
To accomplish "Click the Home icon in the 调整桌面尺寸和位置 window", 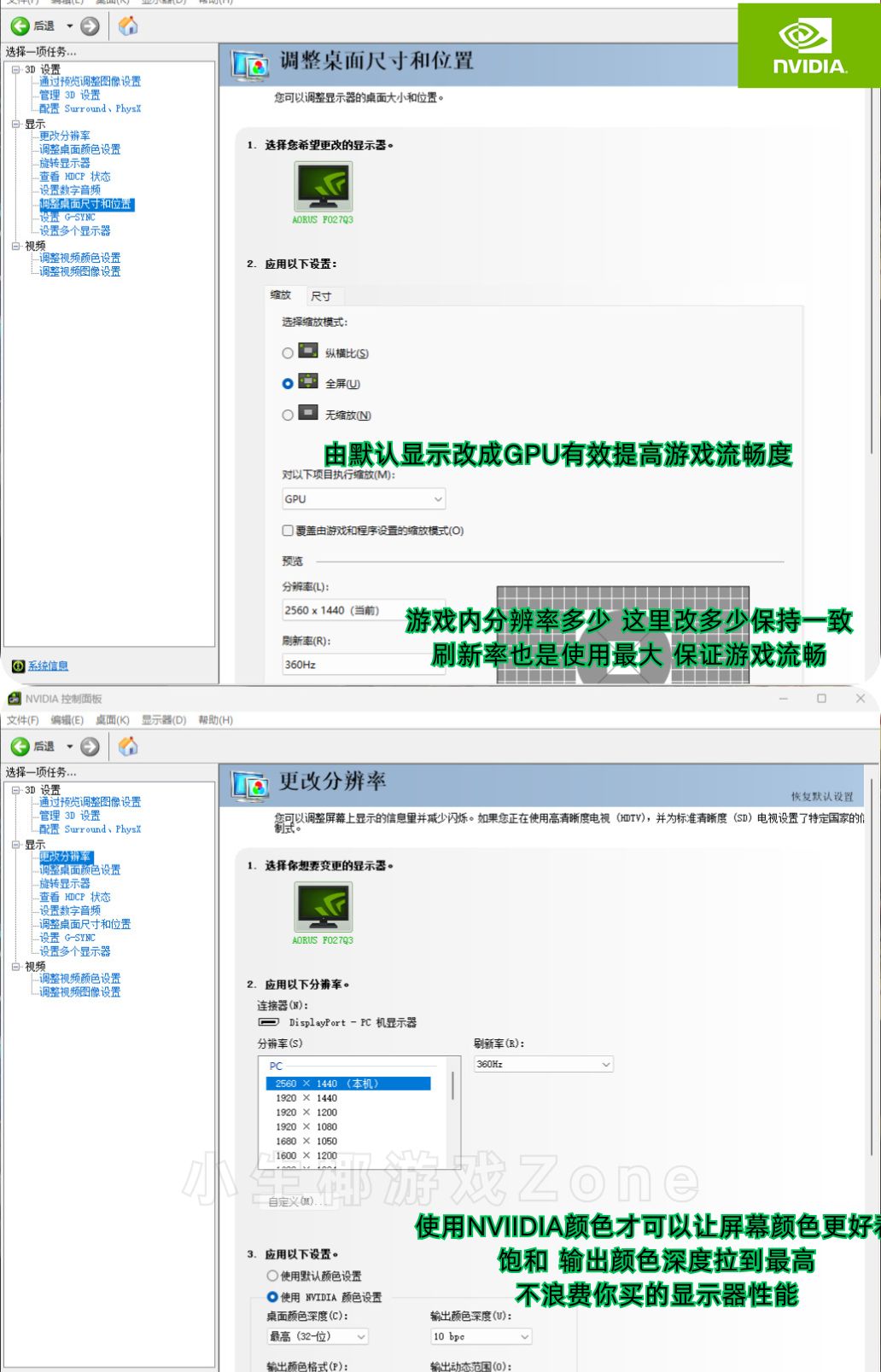I will [x=128, y=26].
